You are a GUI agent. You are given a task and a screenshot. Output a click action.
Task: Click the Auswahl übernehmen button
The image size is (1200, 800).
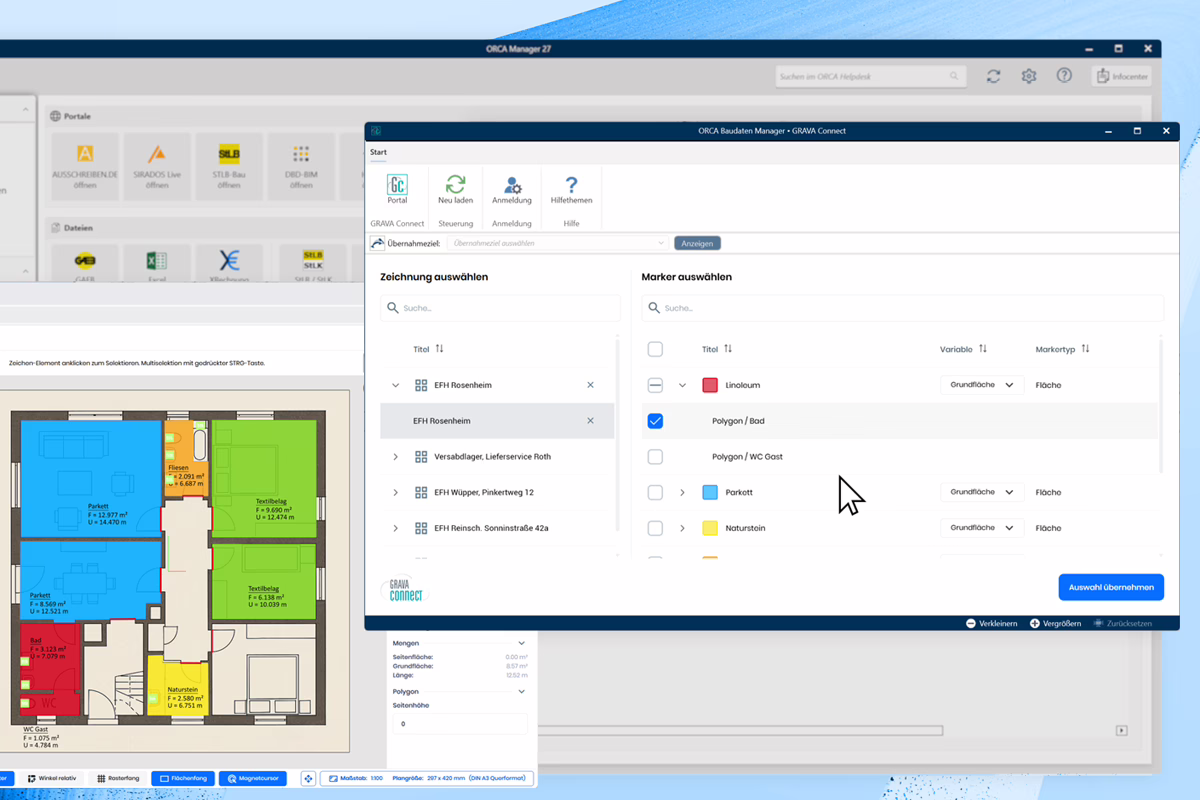1110,587
